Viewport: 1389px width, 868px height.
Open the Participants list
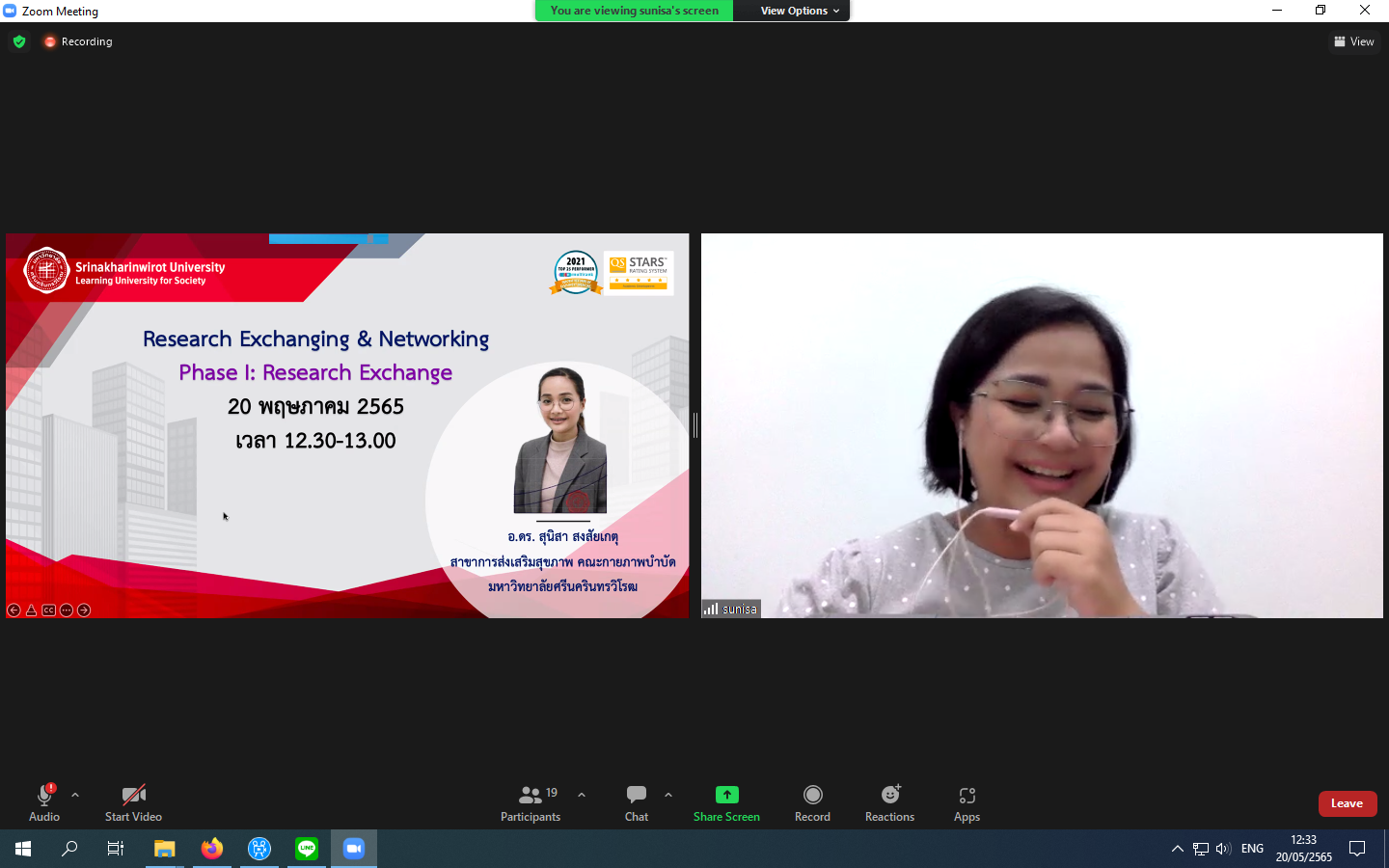click(531, 796)
